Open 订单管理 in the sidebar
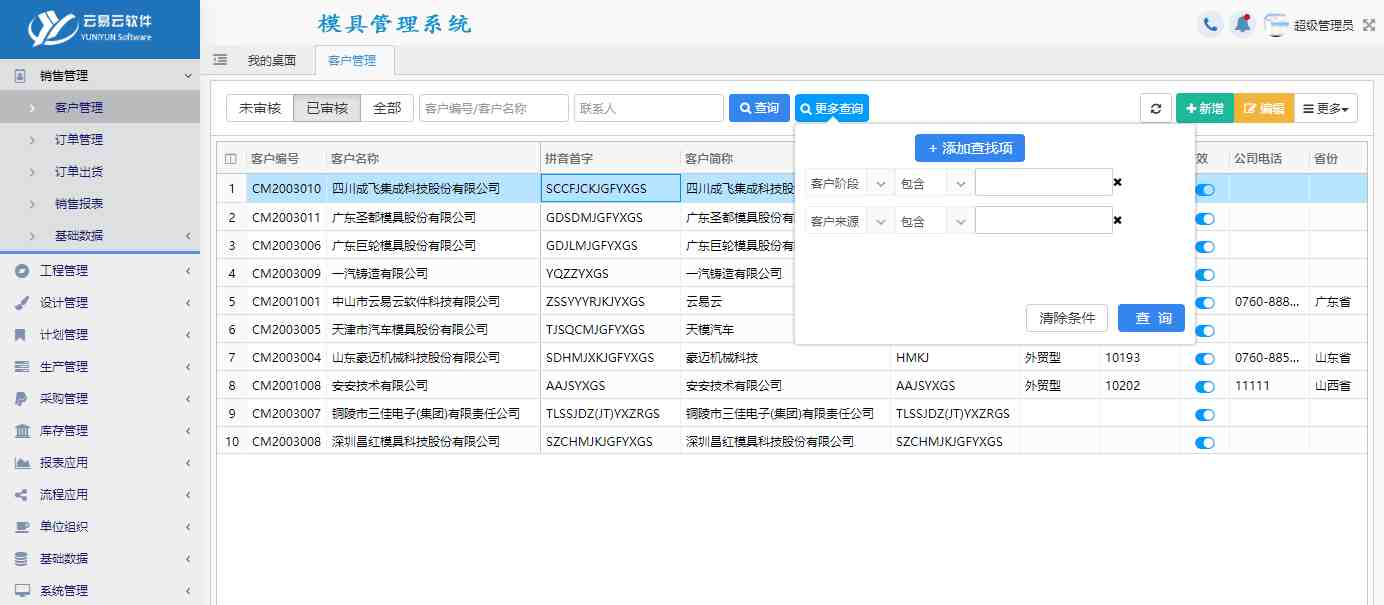Viewport: 1384px width, 605px height. [79, 140]
